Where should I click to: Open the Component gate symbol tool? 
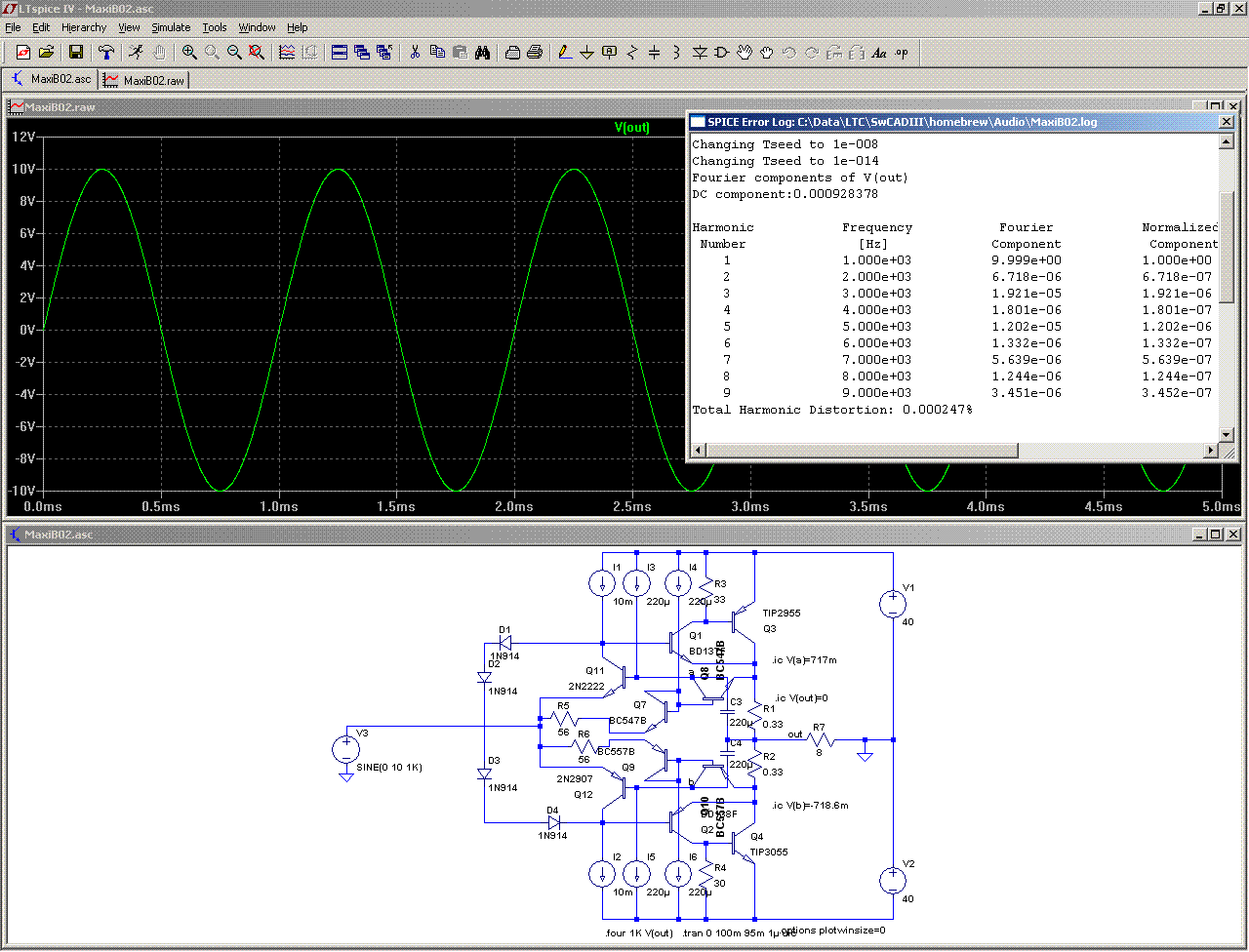point(722,53)
